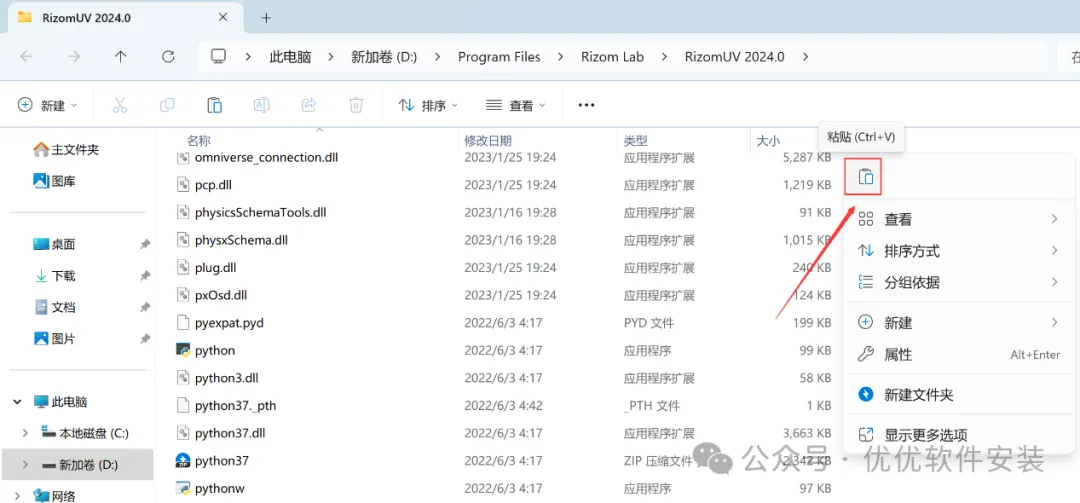Click the Rename icon in the toolbar

262,105
